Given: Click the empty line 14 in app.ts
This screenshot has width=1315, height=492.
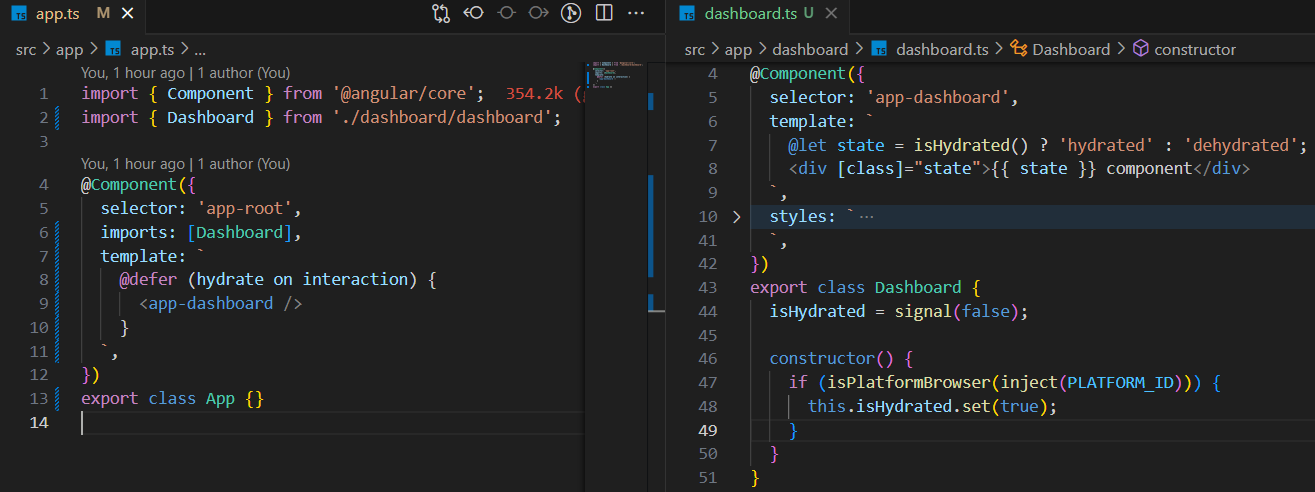Looking at the screenshot, I should click(300, 423).
